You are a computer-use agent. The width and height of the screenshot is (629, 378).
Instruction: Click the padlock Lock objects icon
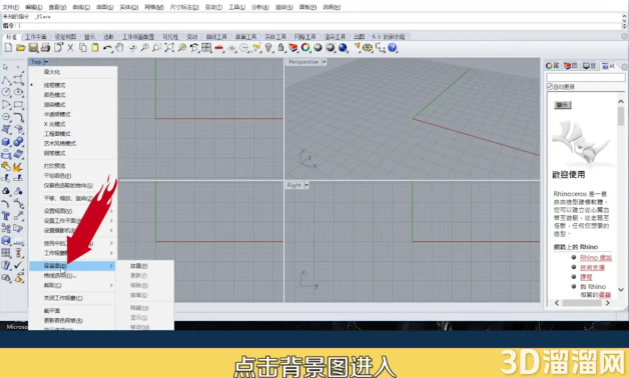pos(281,48)
